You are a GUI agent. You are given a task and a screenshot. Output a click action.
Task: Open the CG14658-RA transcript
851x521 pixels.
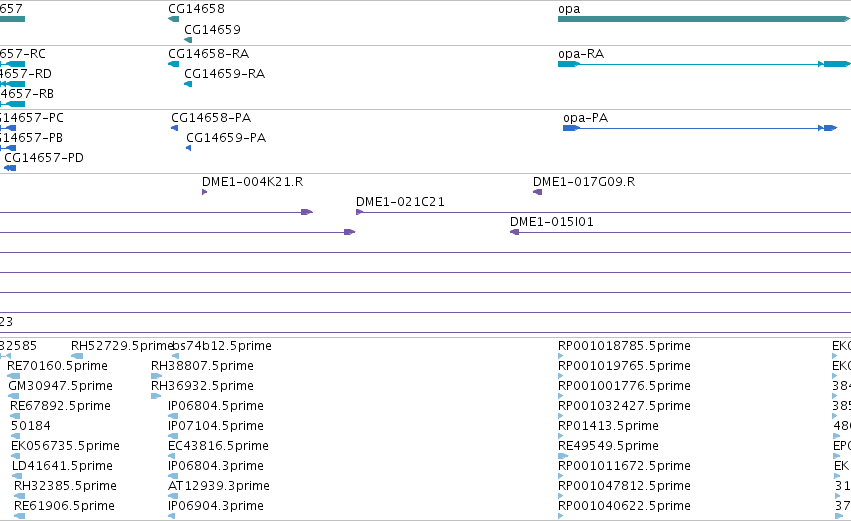click(208, 54)
